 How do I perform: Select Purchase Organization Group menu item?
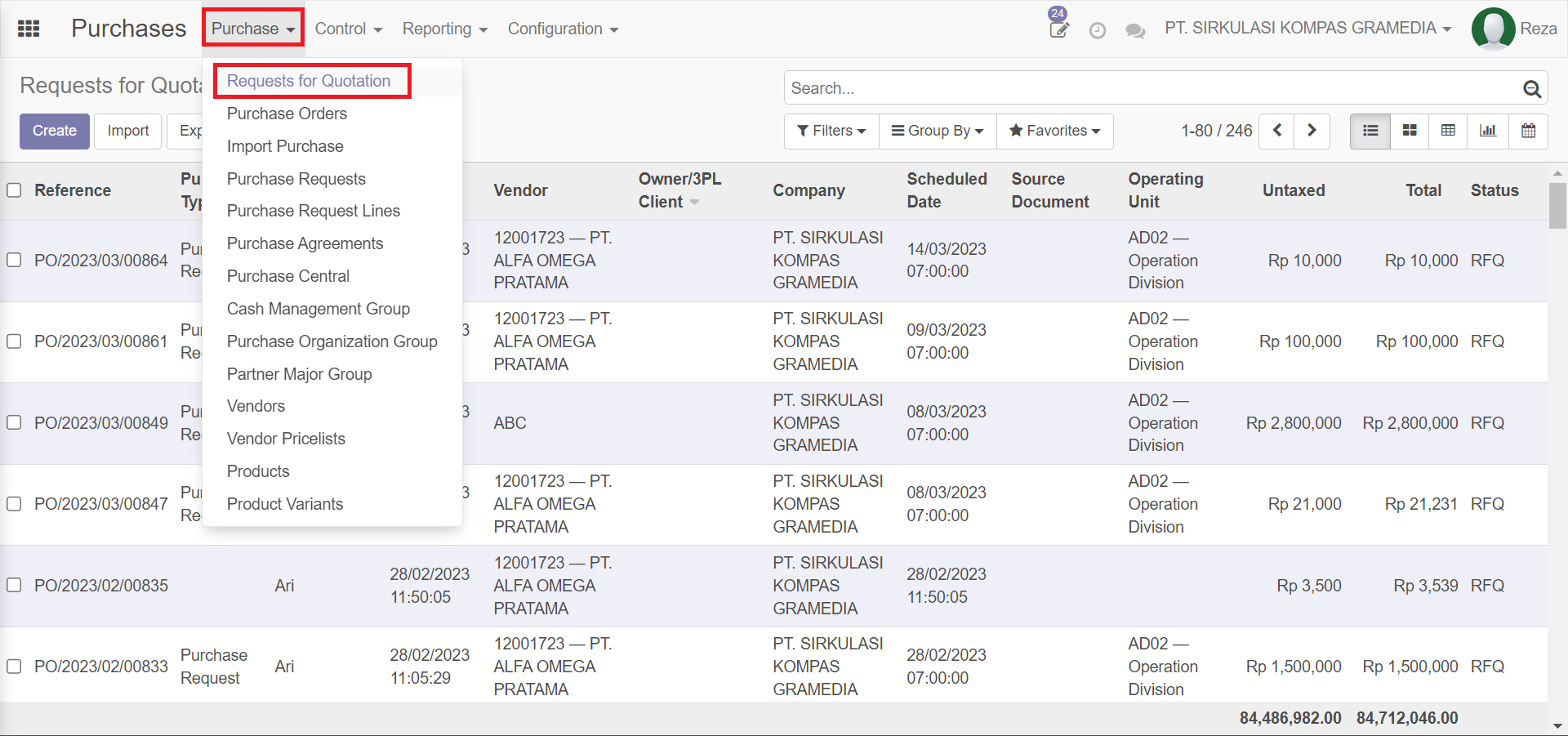click(332, 341)
